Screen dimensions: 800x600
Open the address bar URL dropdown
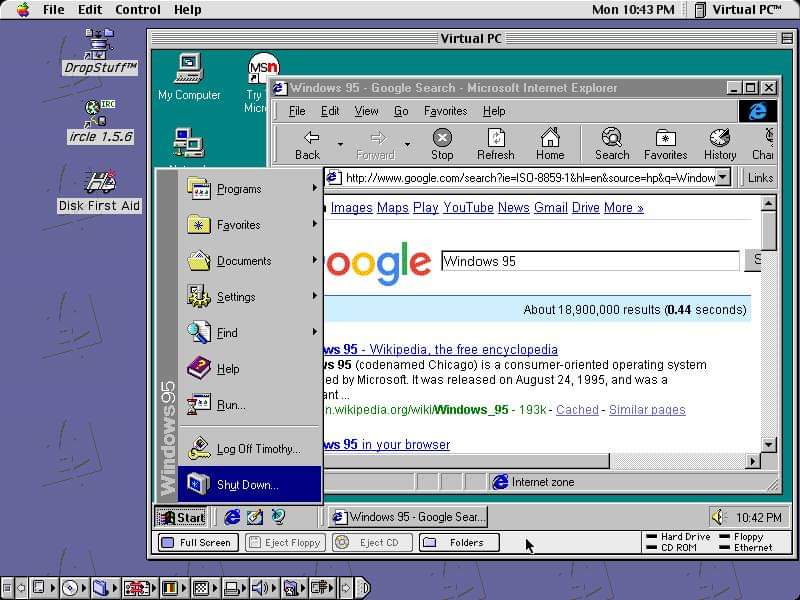pyautogui.click(x=723, y=178)
